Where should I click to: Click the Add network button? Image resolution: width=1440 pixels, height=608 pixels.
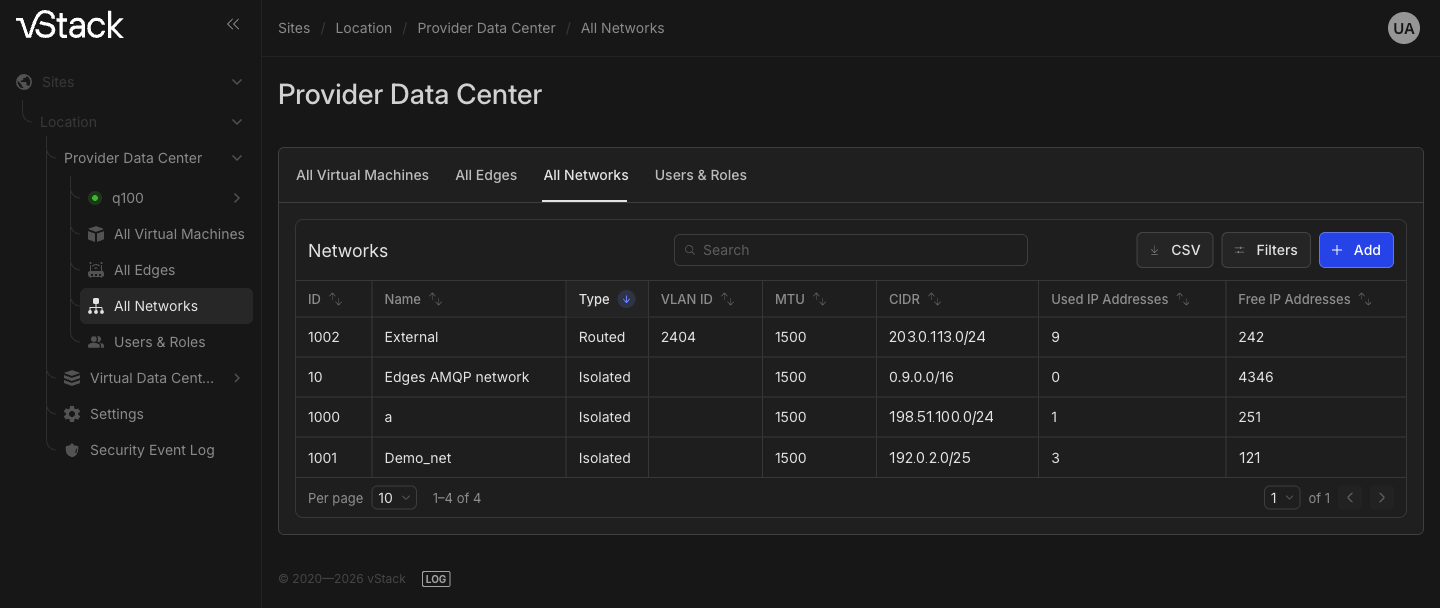1356,250
